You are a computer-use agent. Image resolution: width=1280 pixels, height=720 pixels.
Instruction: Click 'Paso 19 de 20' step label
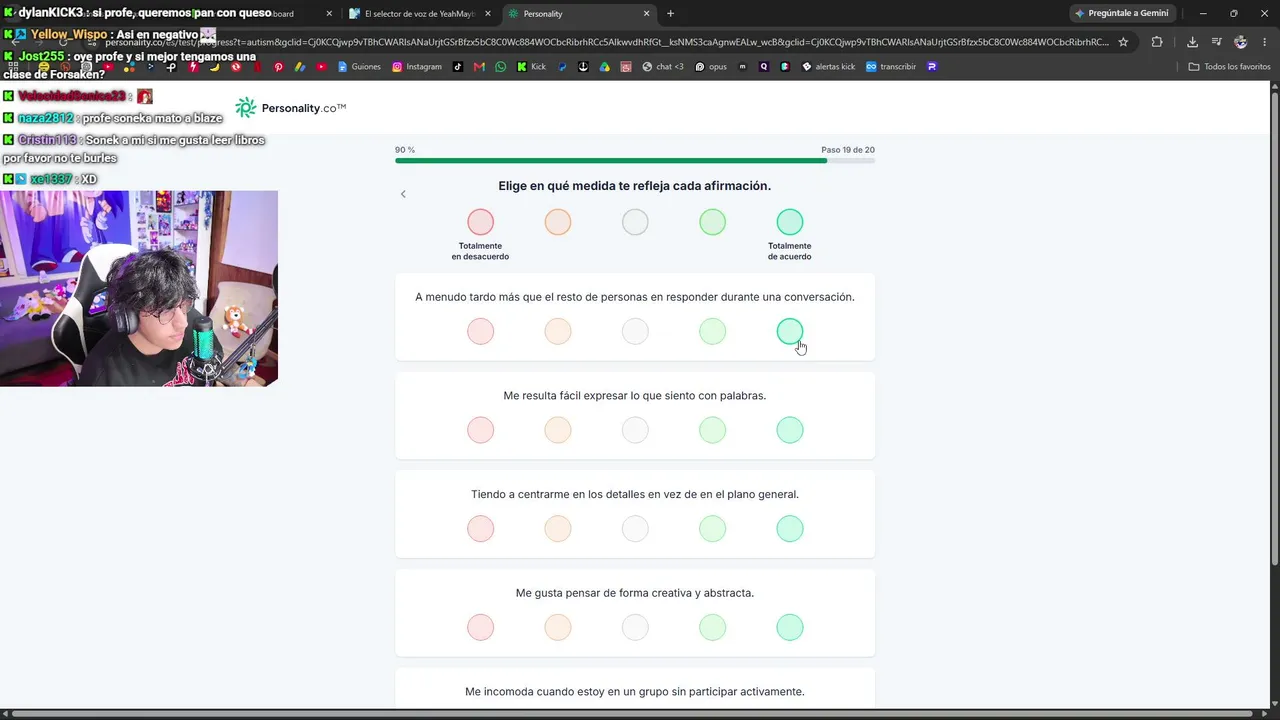coord(848,150)
